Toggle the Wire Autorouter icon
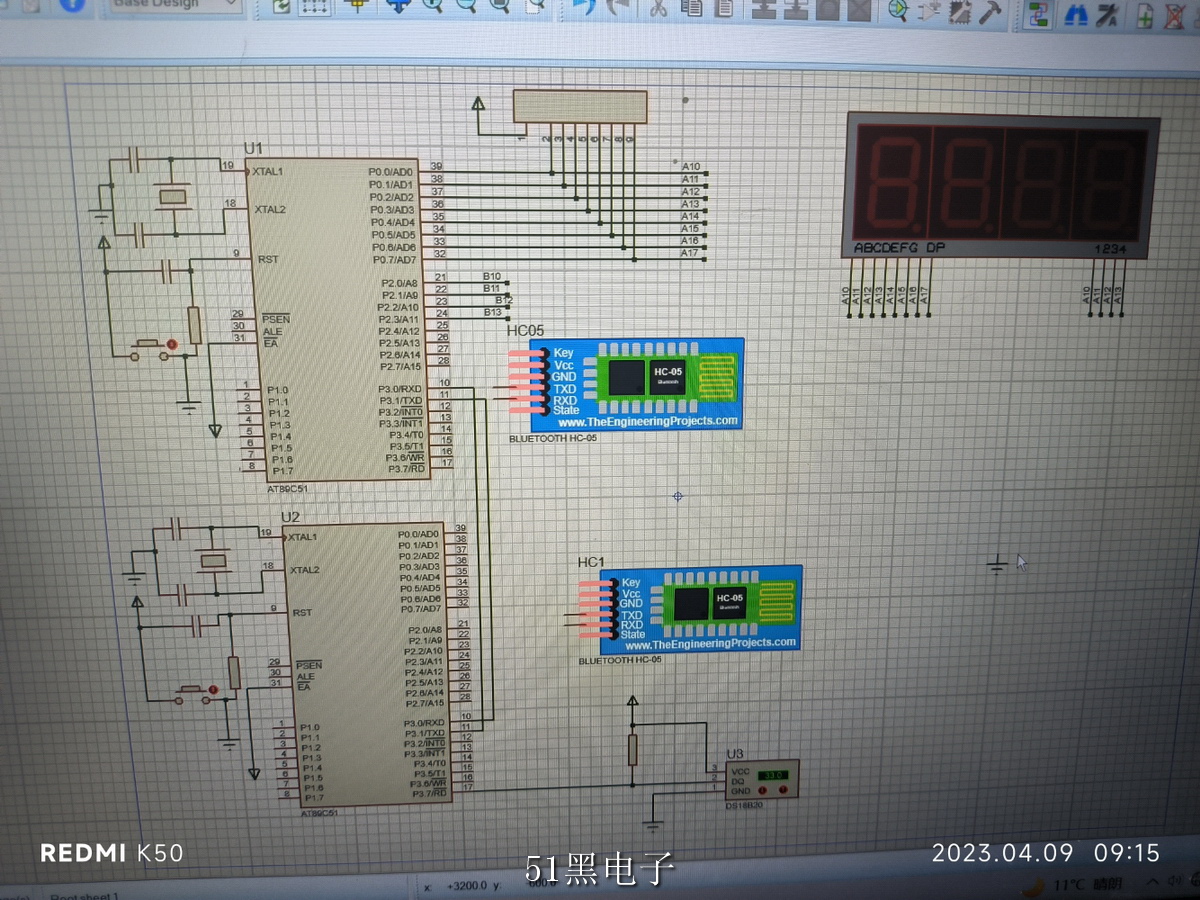 1038,14
